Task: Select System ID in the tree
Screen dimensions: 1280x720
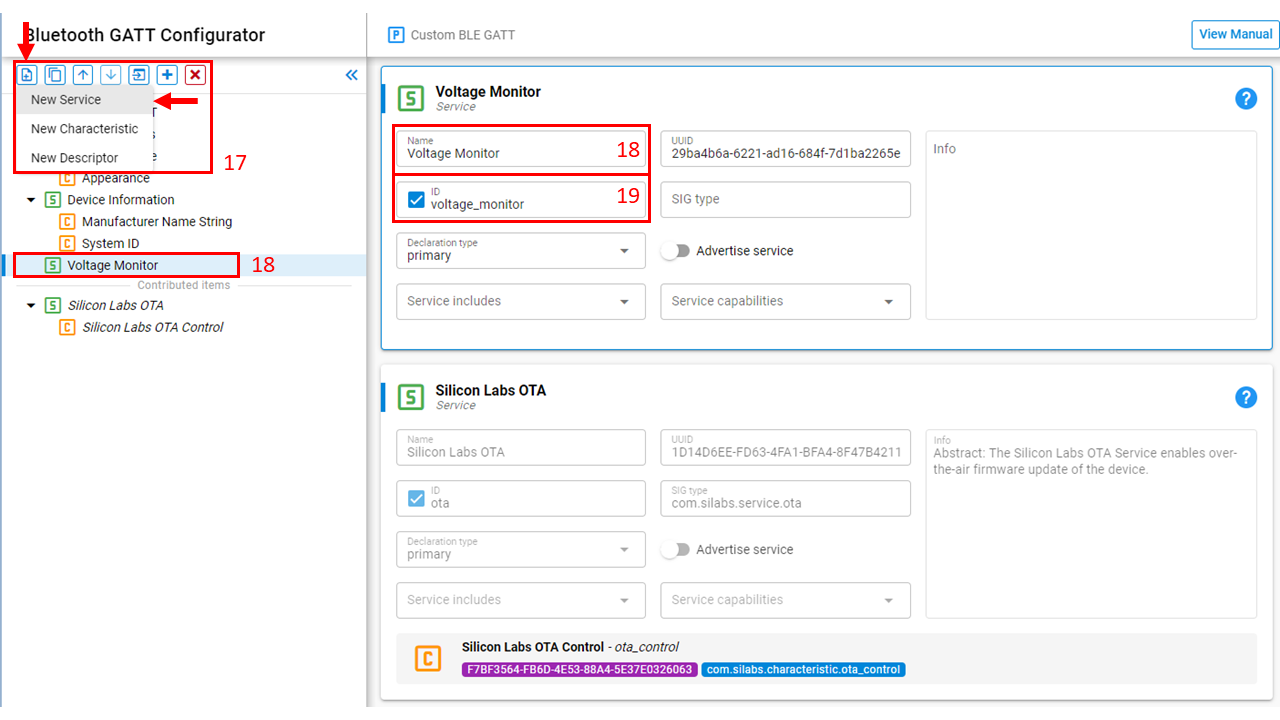Action: 110,244
